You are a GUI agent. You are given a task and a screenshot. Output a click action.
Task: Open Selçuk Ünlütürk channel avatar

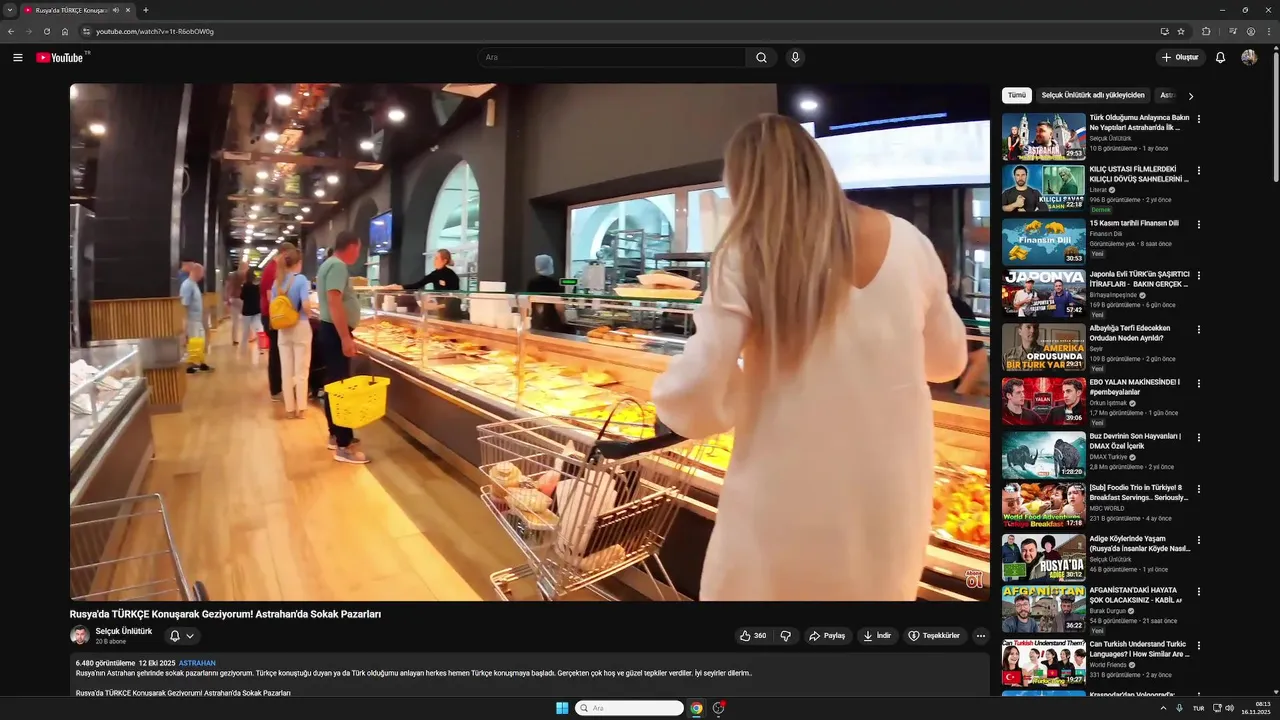pos(80,635)
